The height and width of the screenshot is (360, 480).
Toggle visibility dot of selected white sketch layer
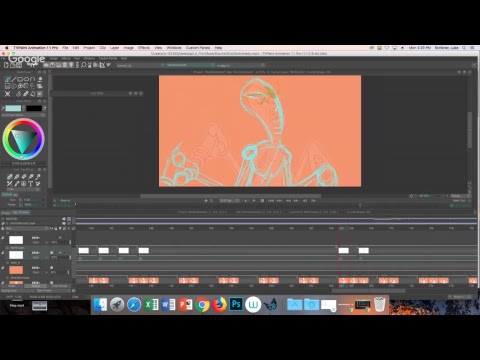51,253
